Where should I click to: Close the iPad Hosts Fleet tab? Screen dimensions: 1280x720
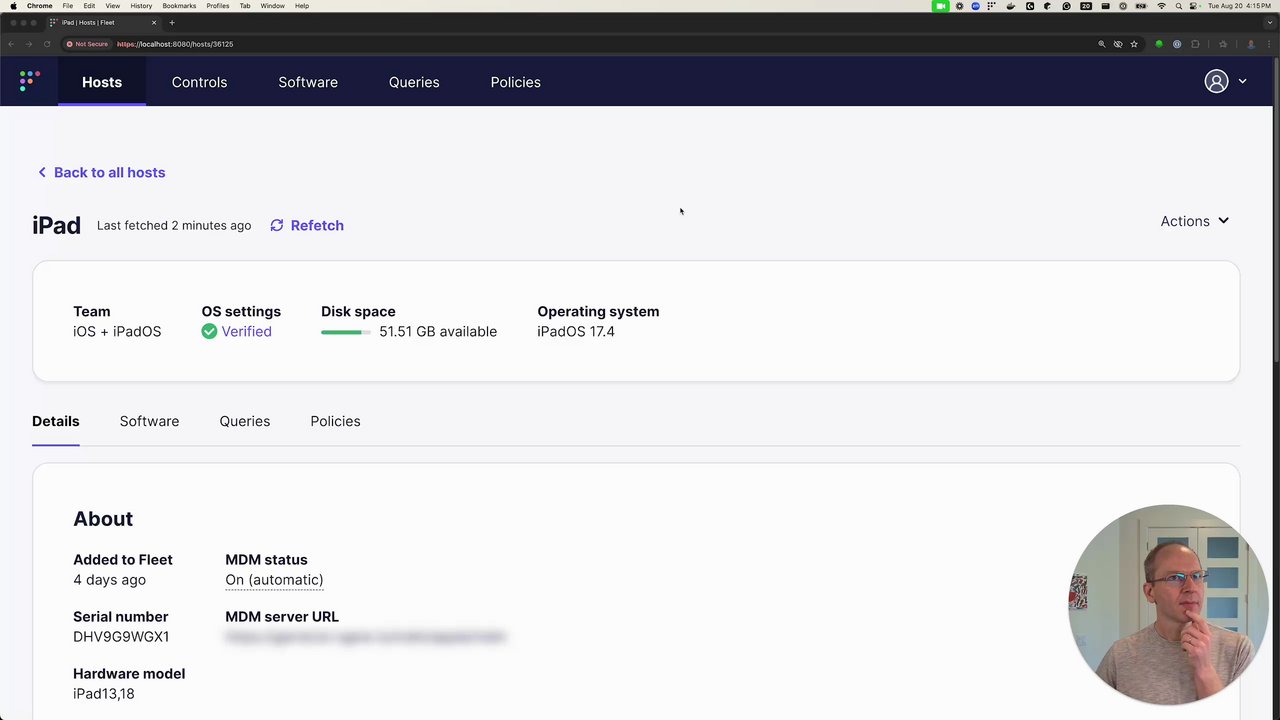(154, 22)
